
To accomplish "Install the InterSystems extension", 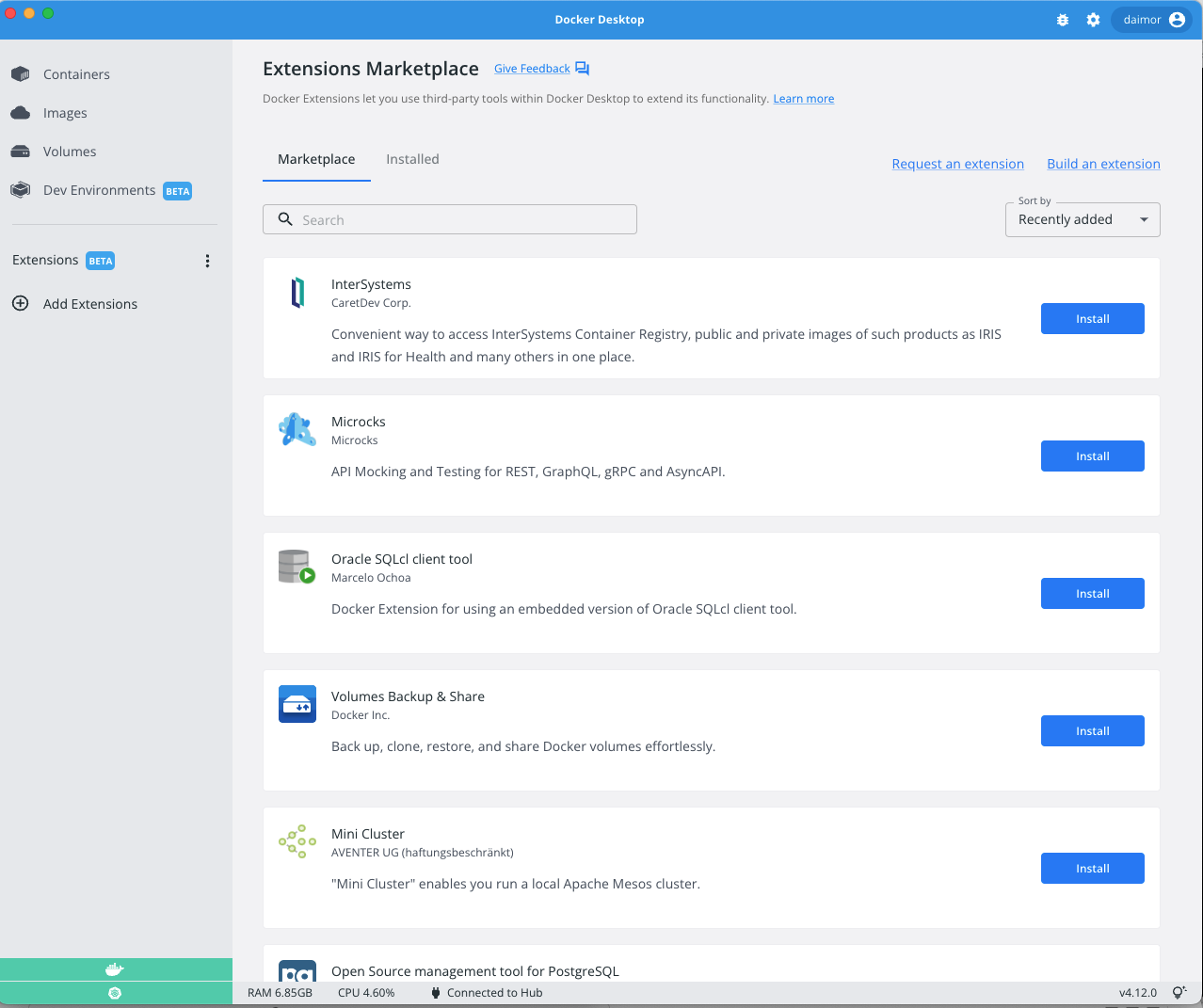I will tap(1092, 319).
